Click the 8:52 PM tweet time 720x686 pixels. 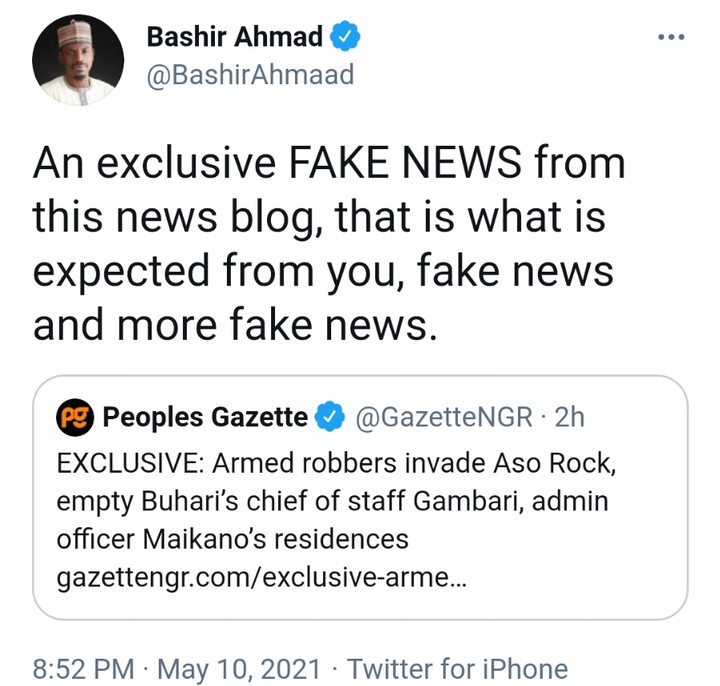pos(82,668)
